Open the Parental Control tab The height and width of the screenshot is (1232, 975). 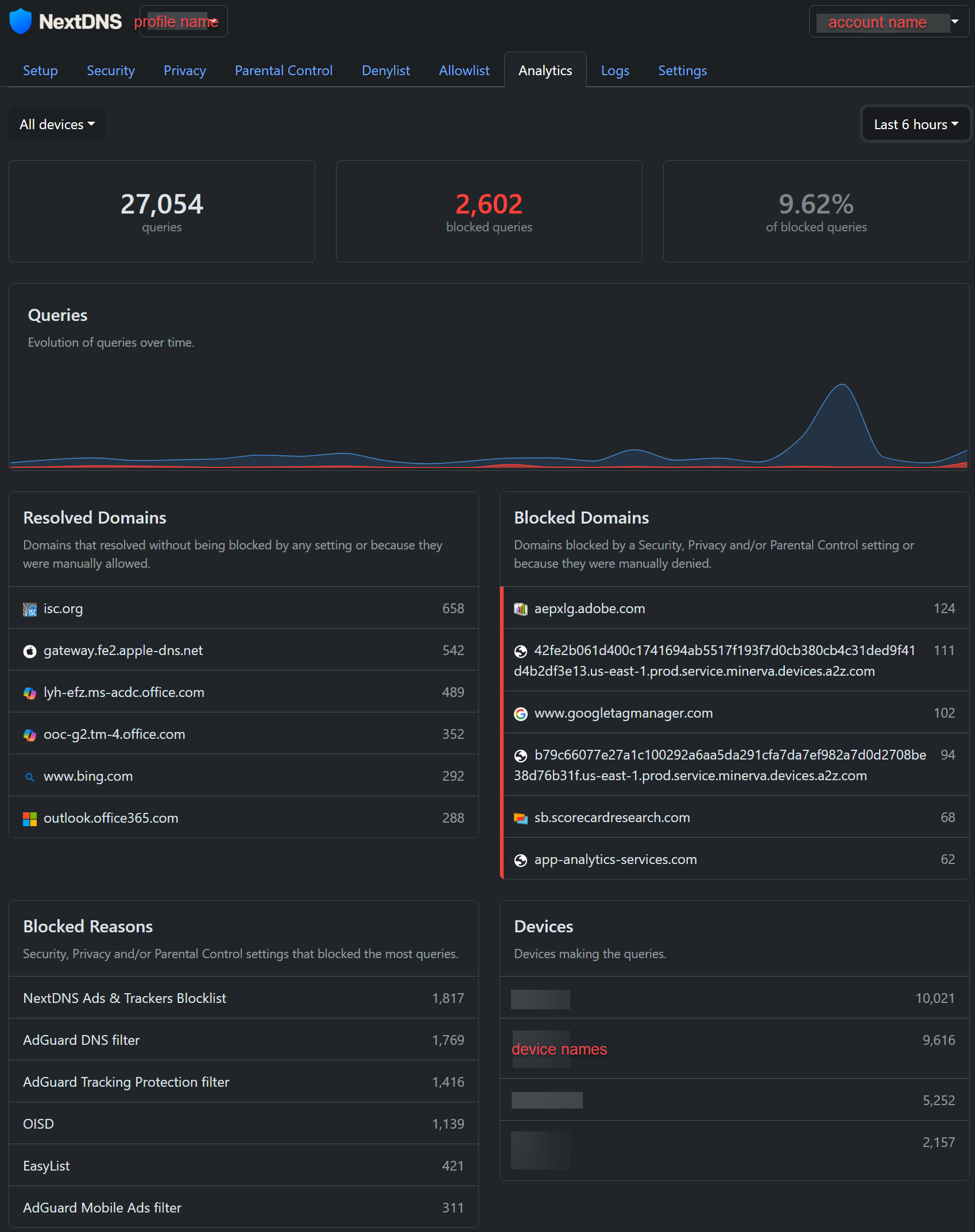(284, 71)
